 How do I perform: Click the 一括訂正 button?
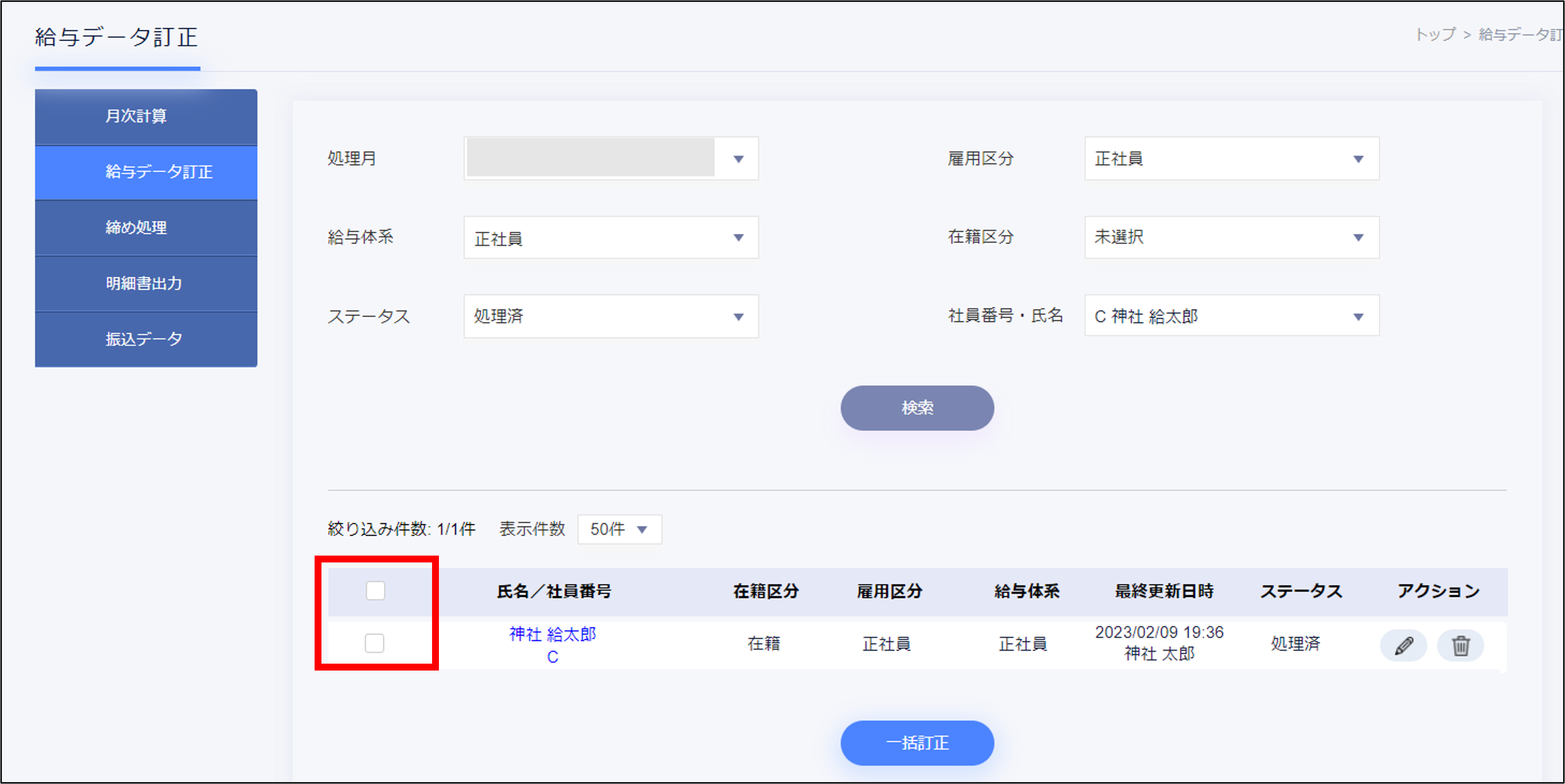[x=917, y=743]
